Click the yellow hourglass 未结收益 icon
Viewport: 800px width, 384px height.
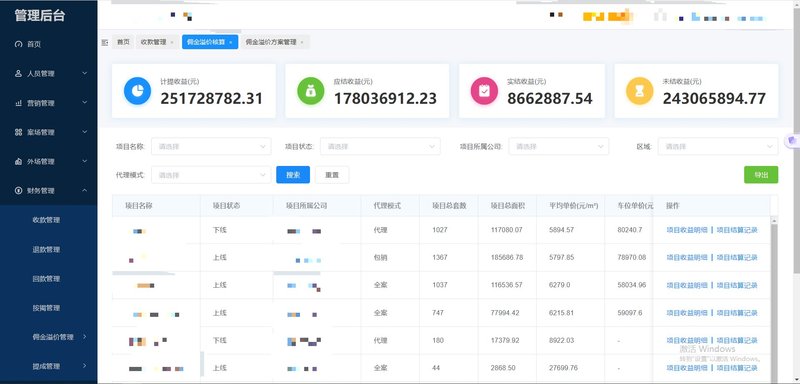point(639,91)
